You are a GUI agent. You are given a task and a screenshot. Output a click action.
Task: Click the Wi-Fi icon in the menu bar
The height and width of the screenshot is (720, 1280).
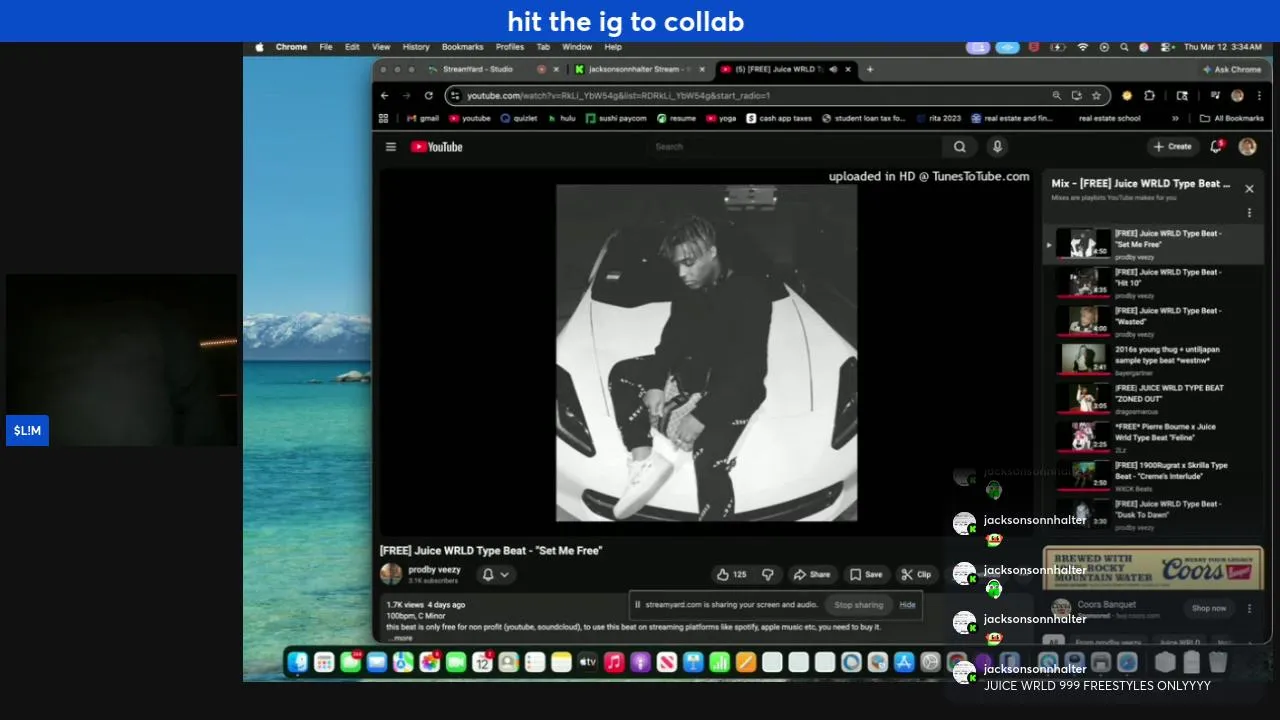point(1082,47)
